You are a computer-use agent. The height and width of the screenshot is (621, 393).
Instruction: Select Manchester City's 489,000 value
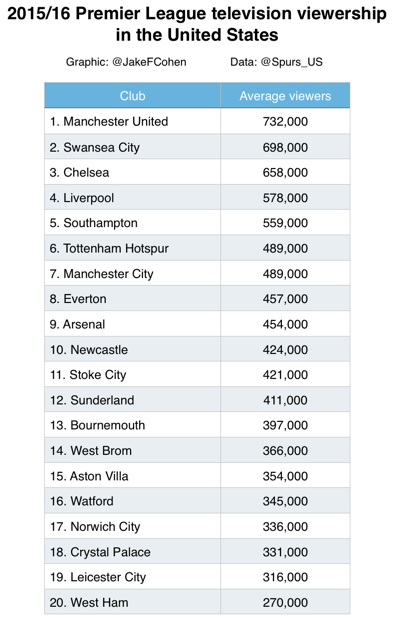(285, 274)
